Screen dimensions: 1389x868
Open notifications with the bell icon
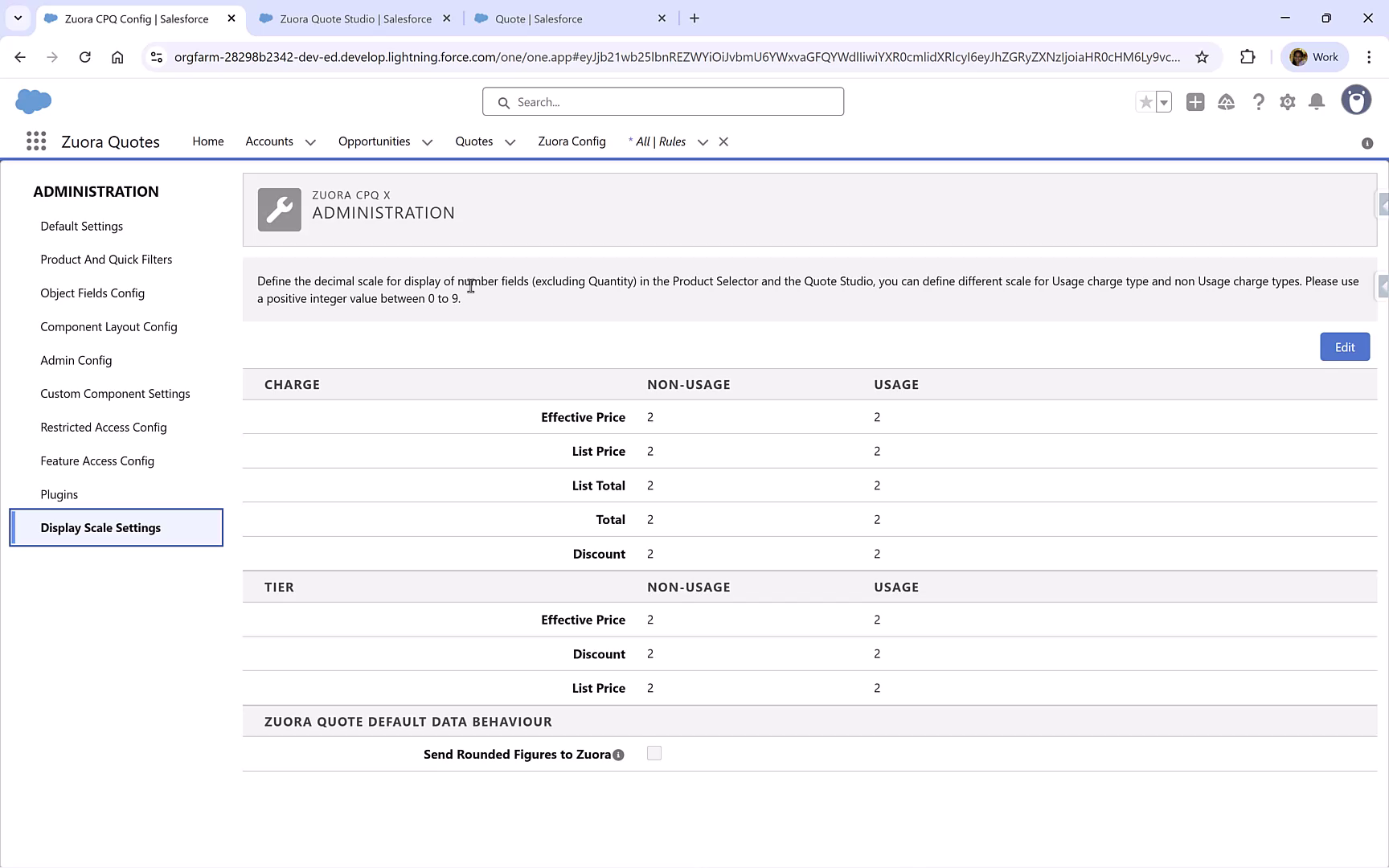pyautogui.click(x=1317, y=102)
